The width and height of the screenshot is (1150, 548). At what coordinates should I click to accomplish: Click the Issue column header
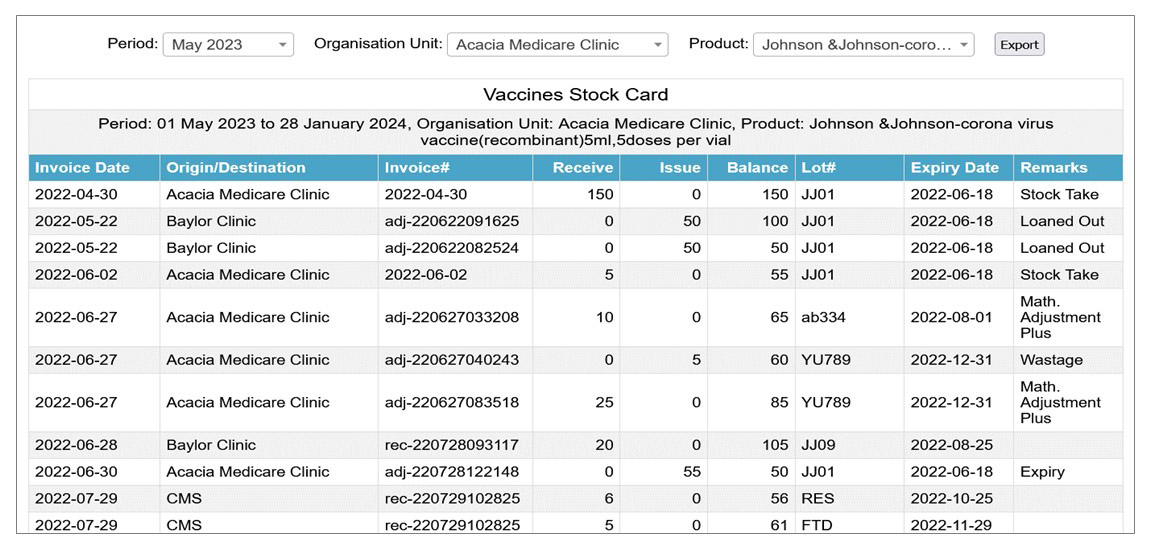tap(680, 168)
